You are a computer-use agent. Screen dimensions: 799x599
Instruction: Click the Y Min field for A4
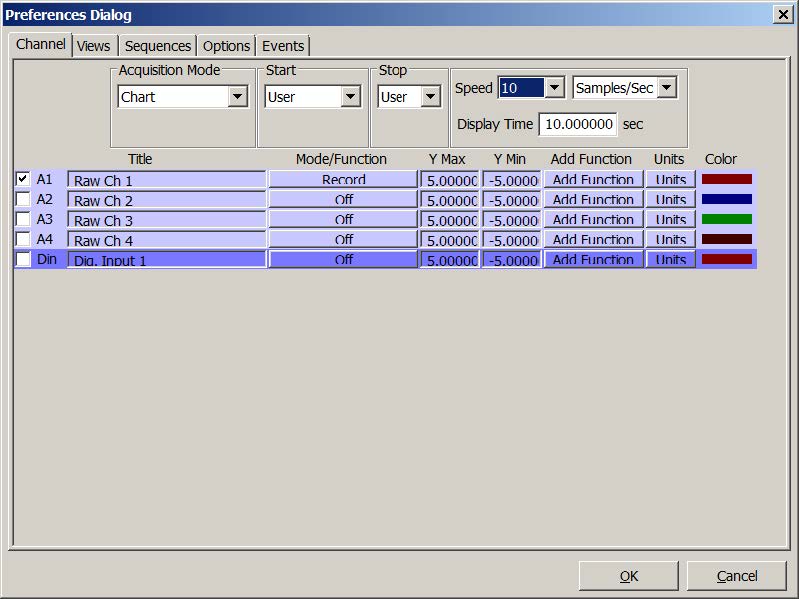point(512,239)
